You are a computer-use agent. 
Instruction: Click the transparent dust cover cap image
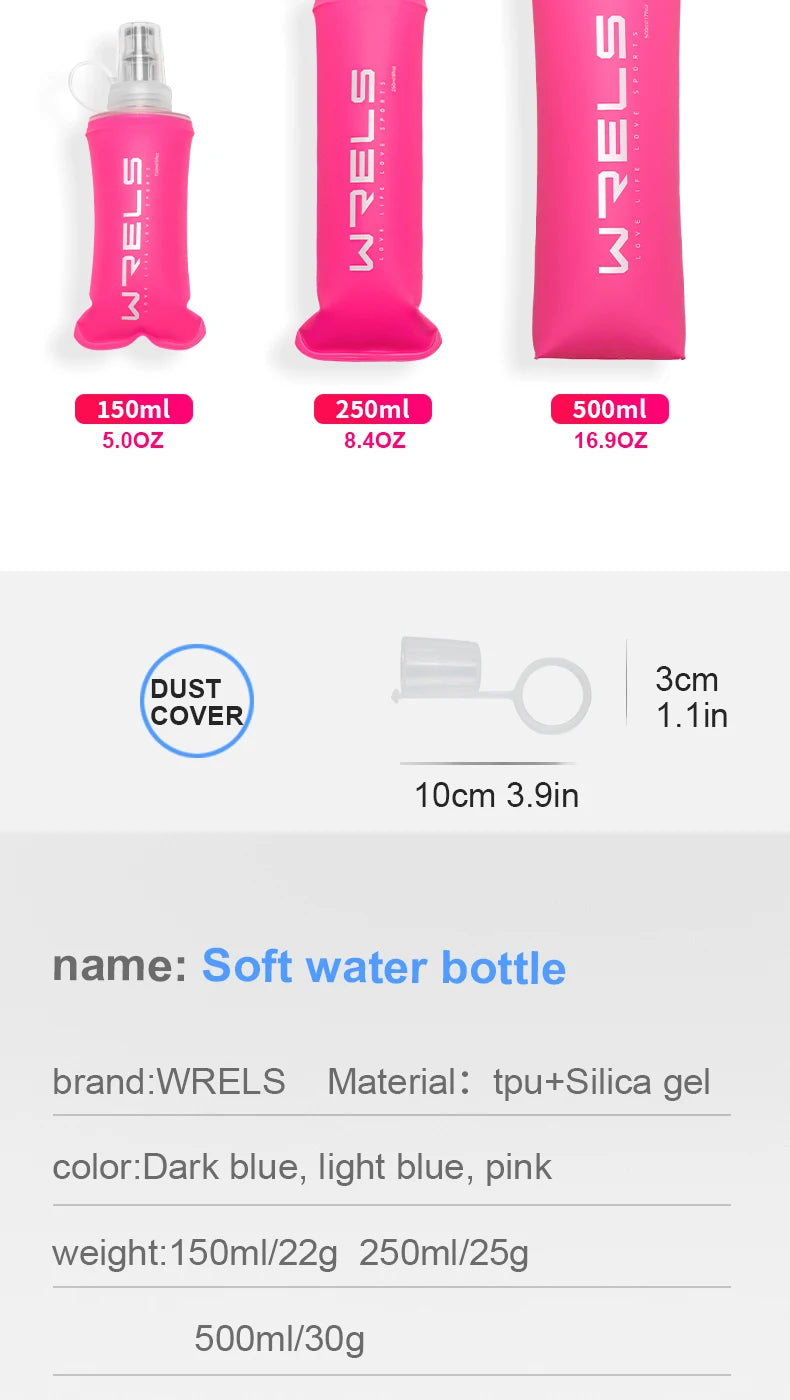pos(440,671)
